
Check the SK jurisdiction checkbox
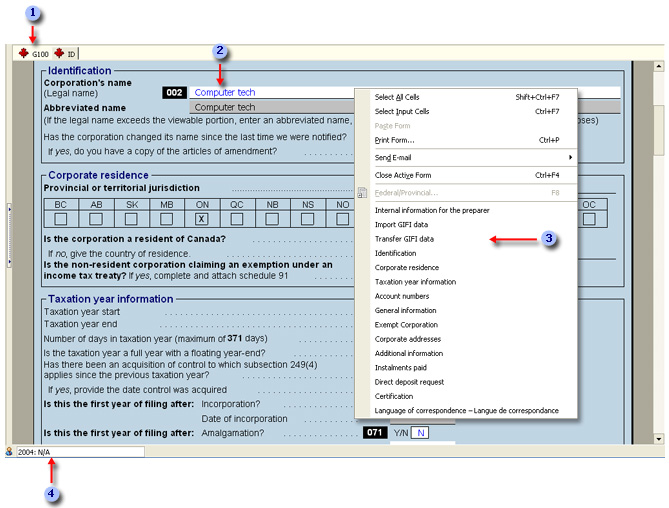(132, 219)
